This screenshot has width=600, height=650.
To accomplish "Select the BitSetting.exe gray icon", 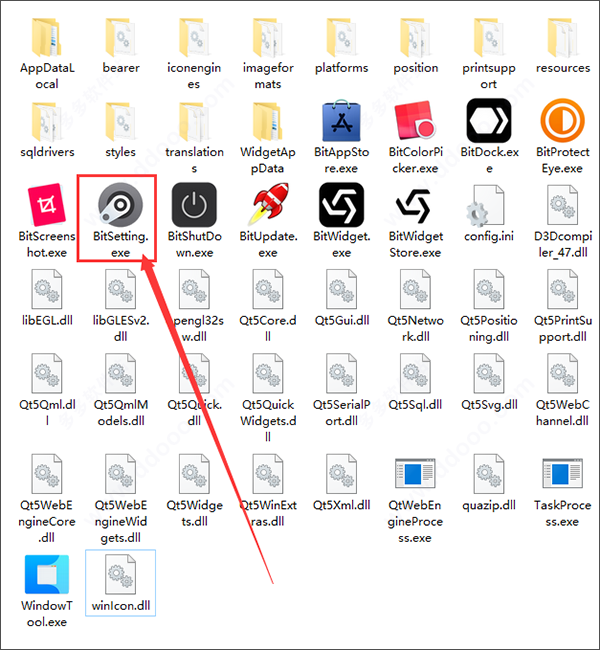I will (x=121, y=205).
